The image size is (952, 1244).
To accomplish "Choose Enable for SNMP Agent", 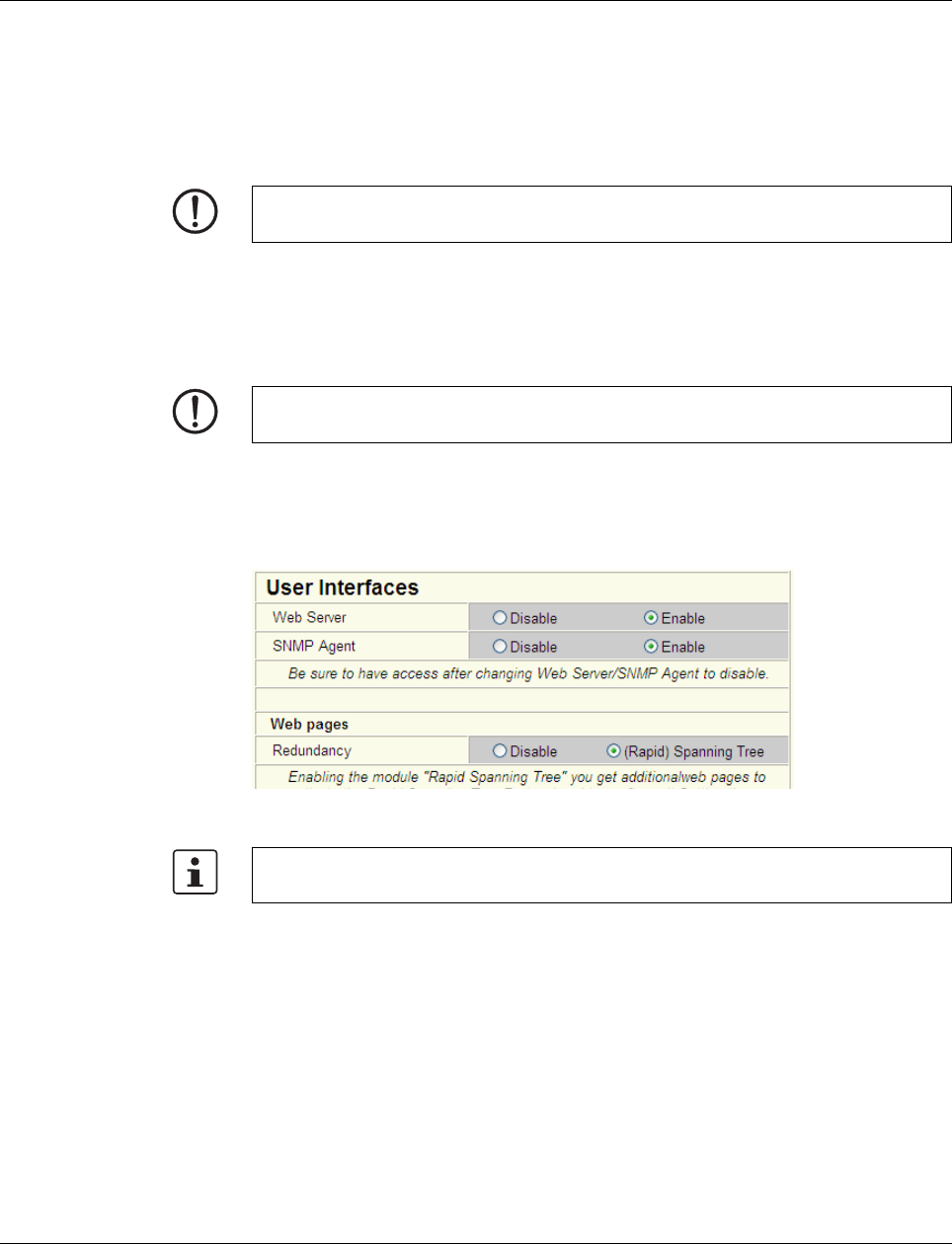I will coord(651,647).
